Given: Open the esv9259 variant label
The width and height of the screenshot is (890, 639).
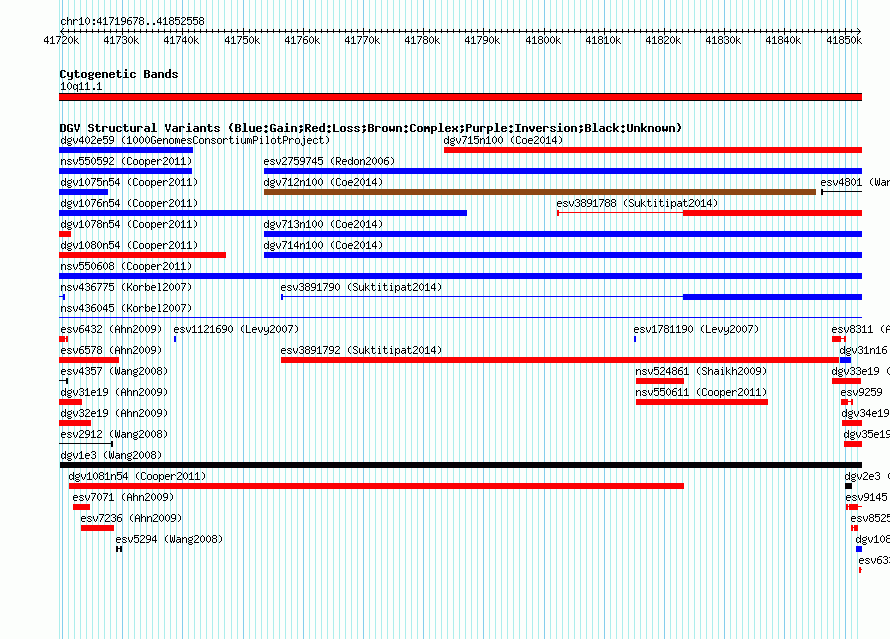Looking at the screenshot, I should (x=862, y=392).
